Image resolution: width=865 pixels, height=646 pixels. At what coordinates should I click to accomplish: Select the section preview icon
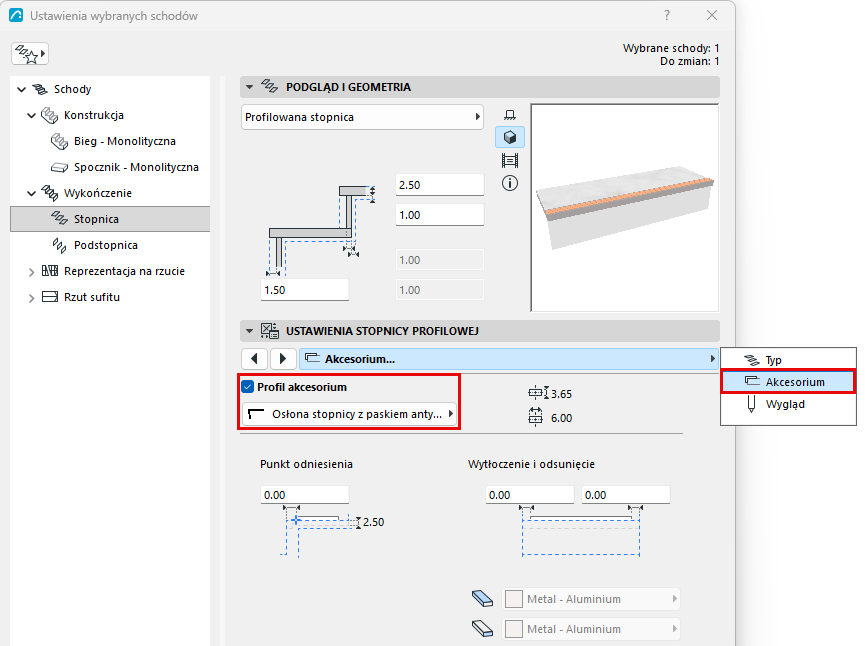(x=510, y=161)
